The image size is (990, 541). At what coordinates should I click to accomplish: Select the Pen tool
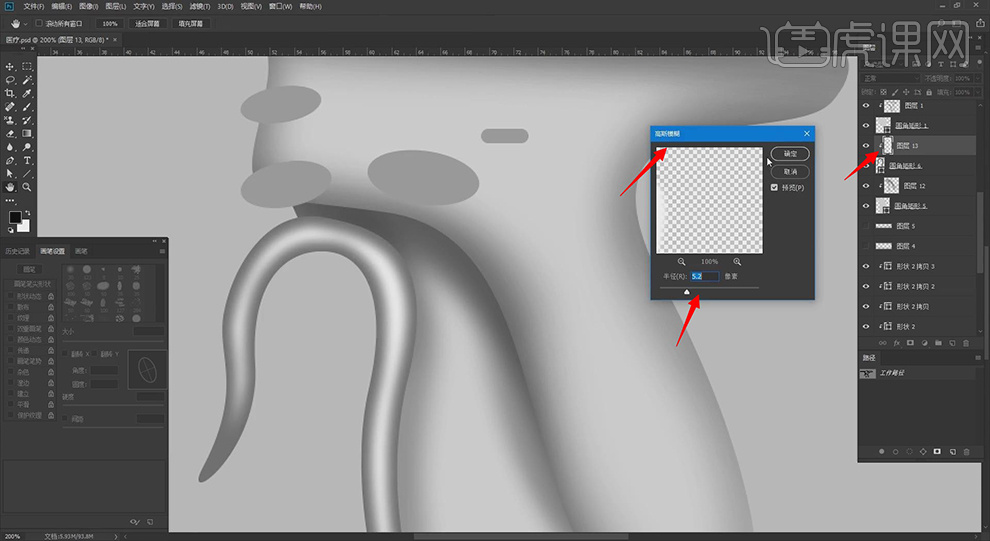pyautogui.click(x=10, y=160)
